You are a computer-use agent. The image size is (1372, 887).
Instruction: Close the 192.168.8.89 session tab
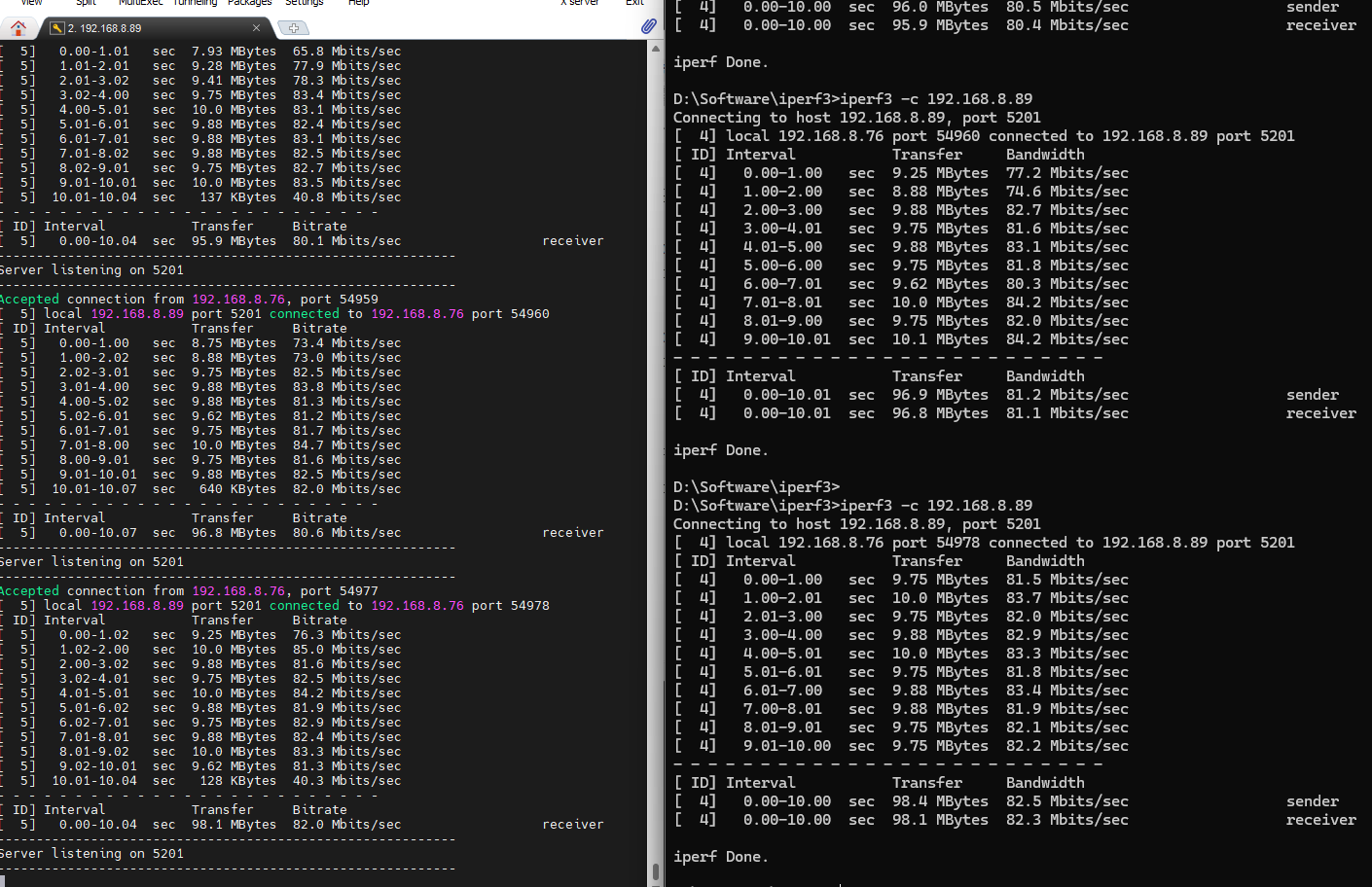coord(256,28)
